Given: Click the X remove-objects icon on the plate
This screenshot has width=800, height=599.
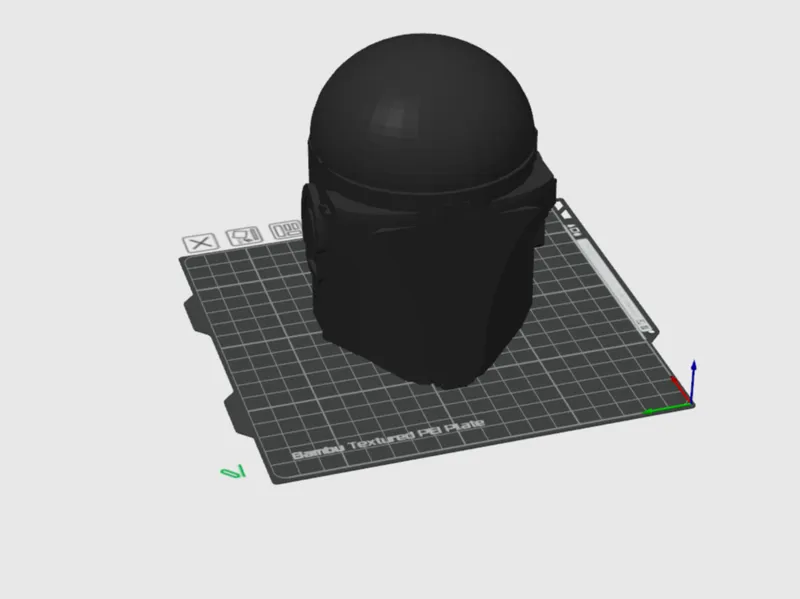Looking at the screenshot, I should coord(201,243).
